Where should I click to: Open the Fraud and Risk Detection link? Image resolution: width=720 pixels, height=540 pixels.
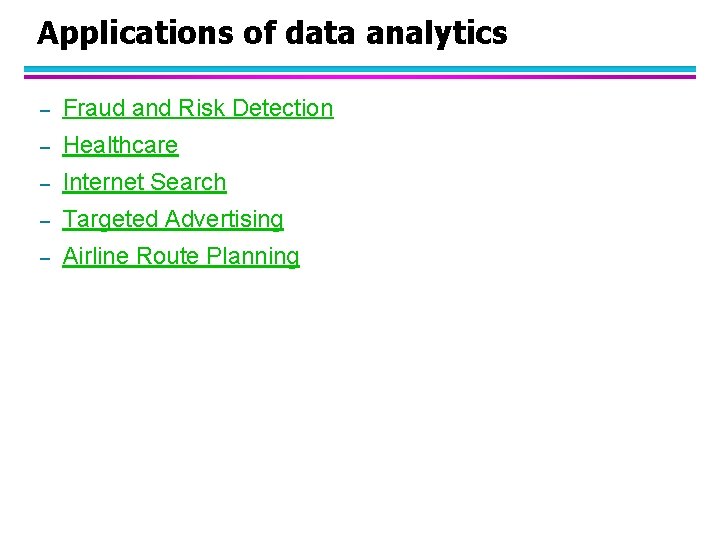point(197,108)
